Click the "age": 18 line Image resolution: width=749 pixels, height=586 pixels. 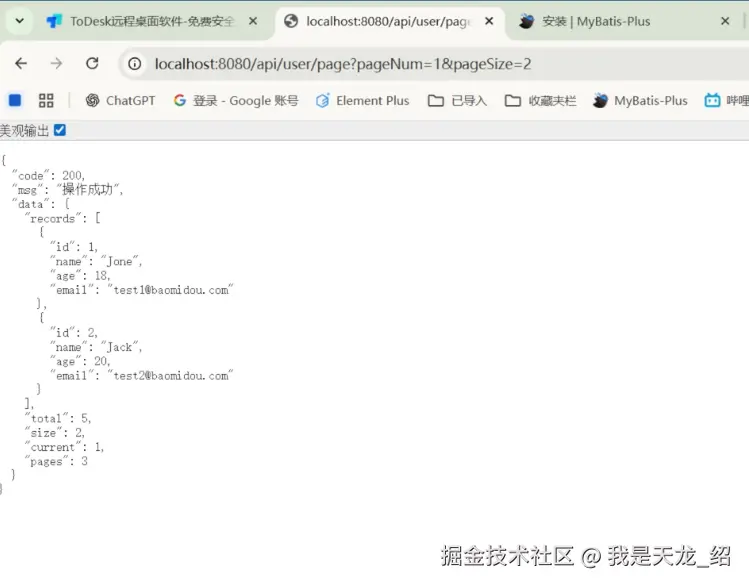pyautogui.click(x=80, y=276)
